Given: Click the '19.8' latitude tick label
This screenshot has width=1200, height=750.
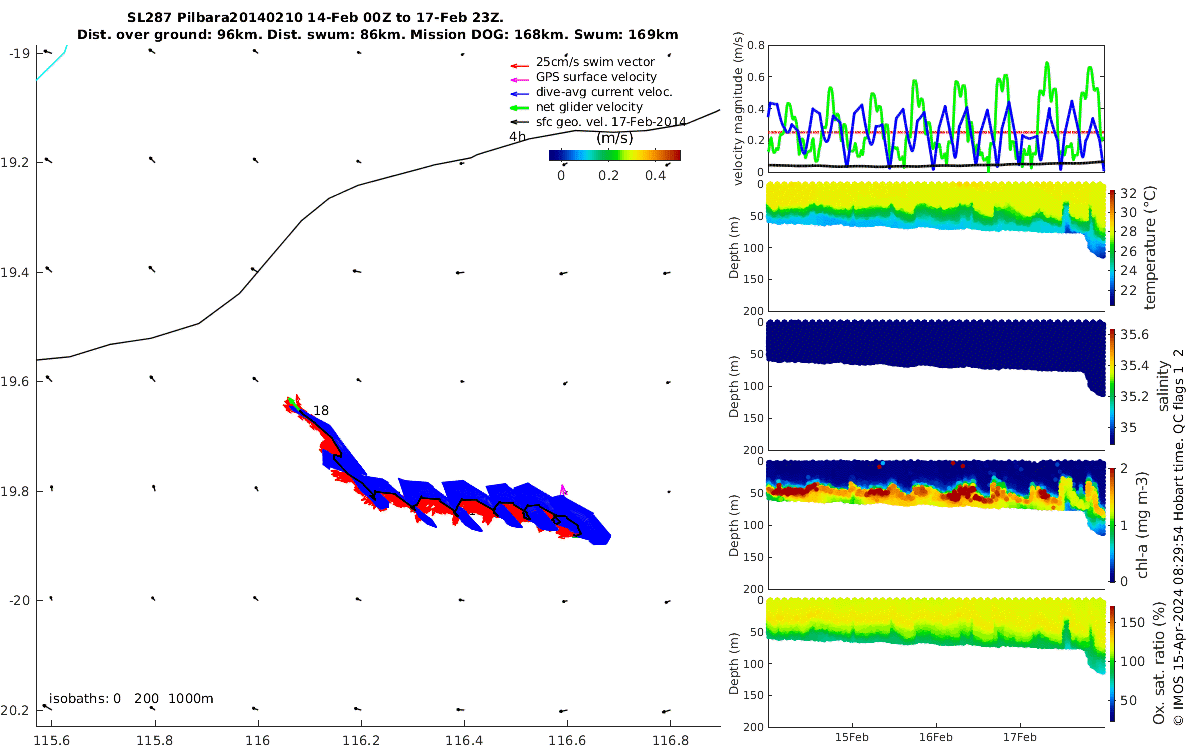Looking at the screenshot, I should click(16, 491).
